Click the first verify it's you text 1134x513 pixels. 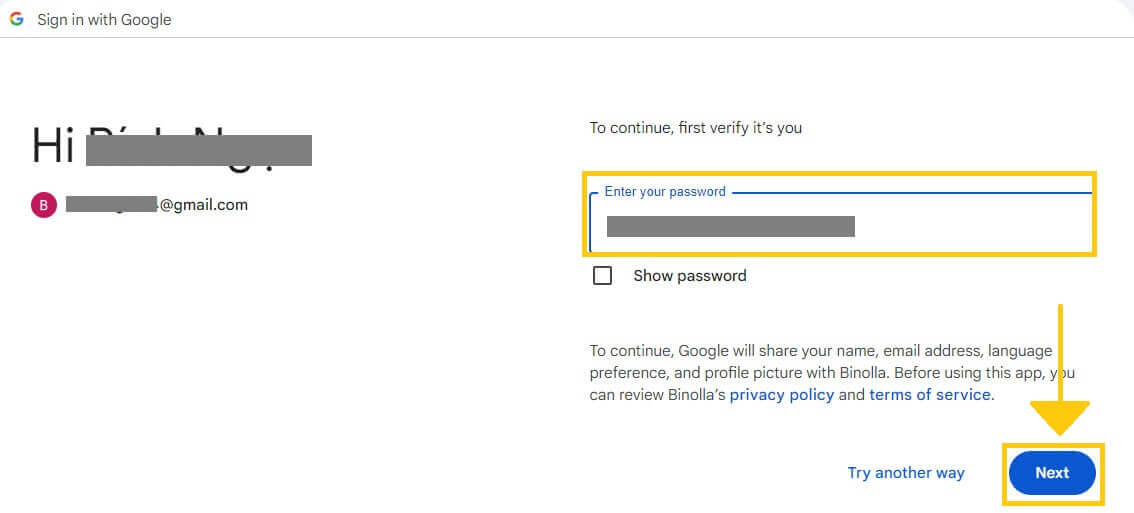tap(695, 128)
